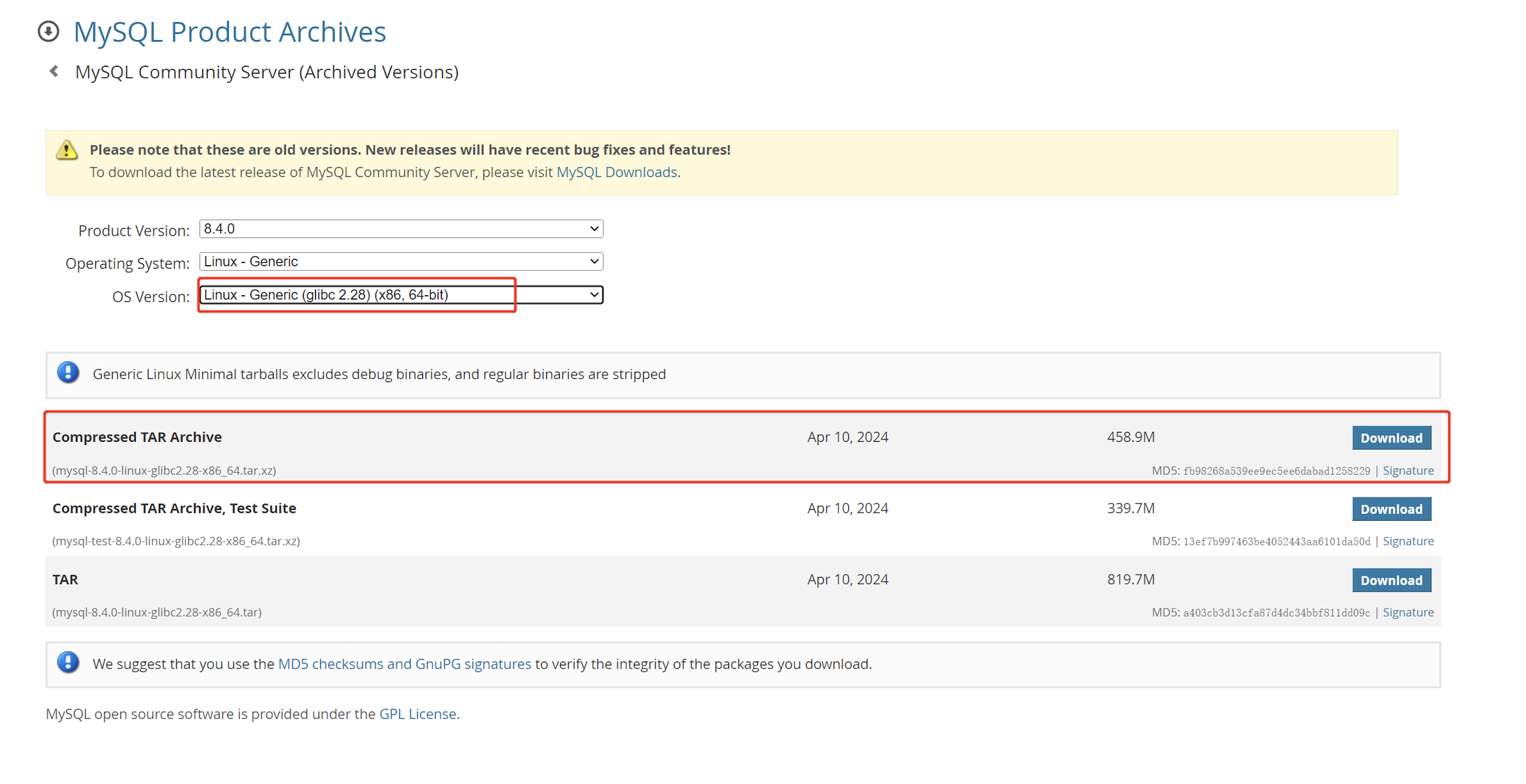Download the Compressed TAR Archive 458.9M

1392,438
